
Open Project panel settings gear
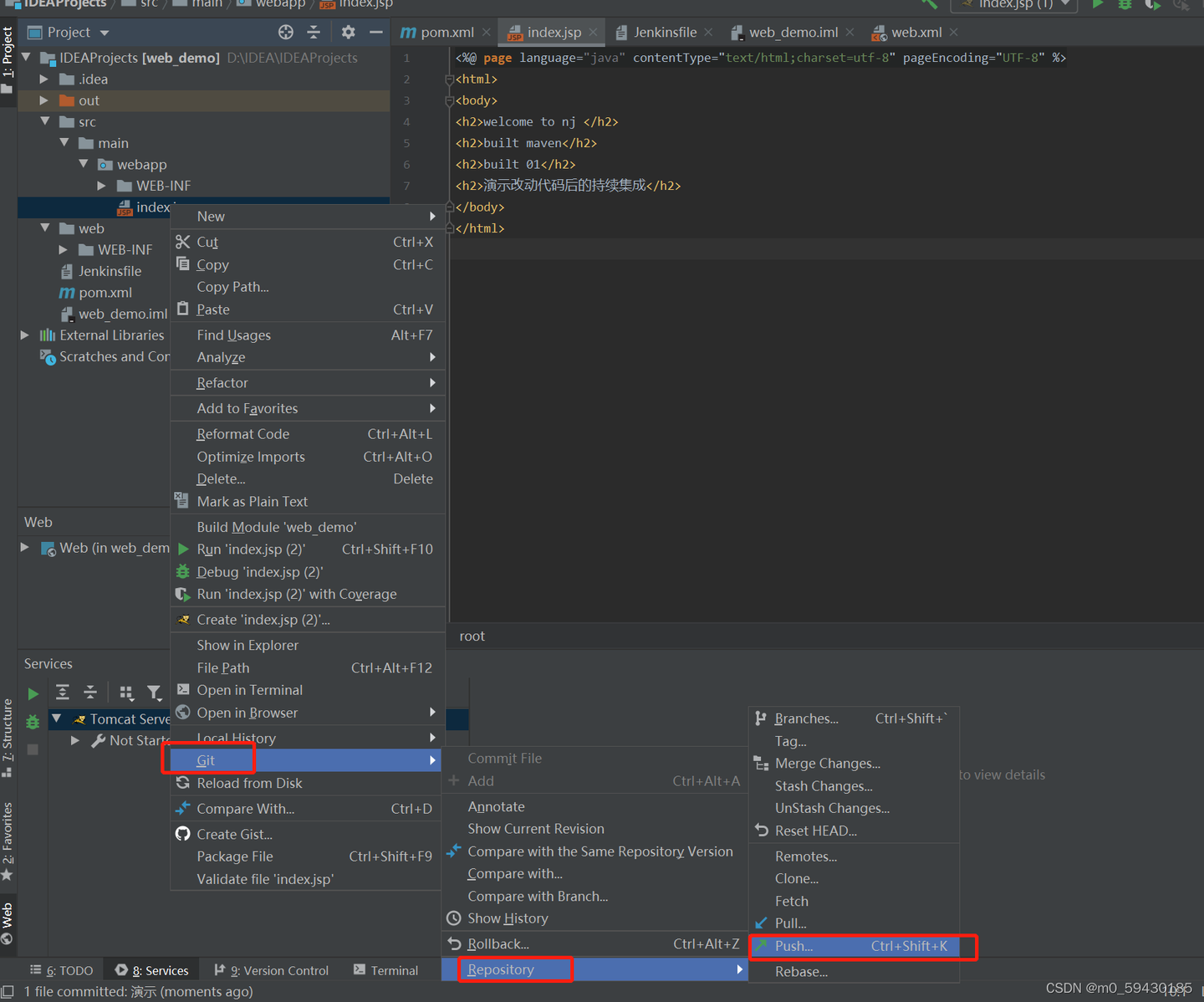(x=349, y=33)
